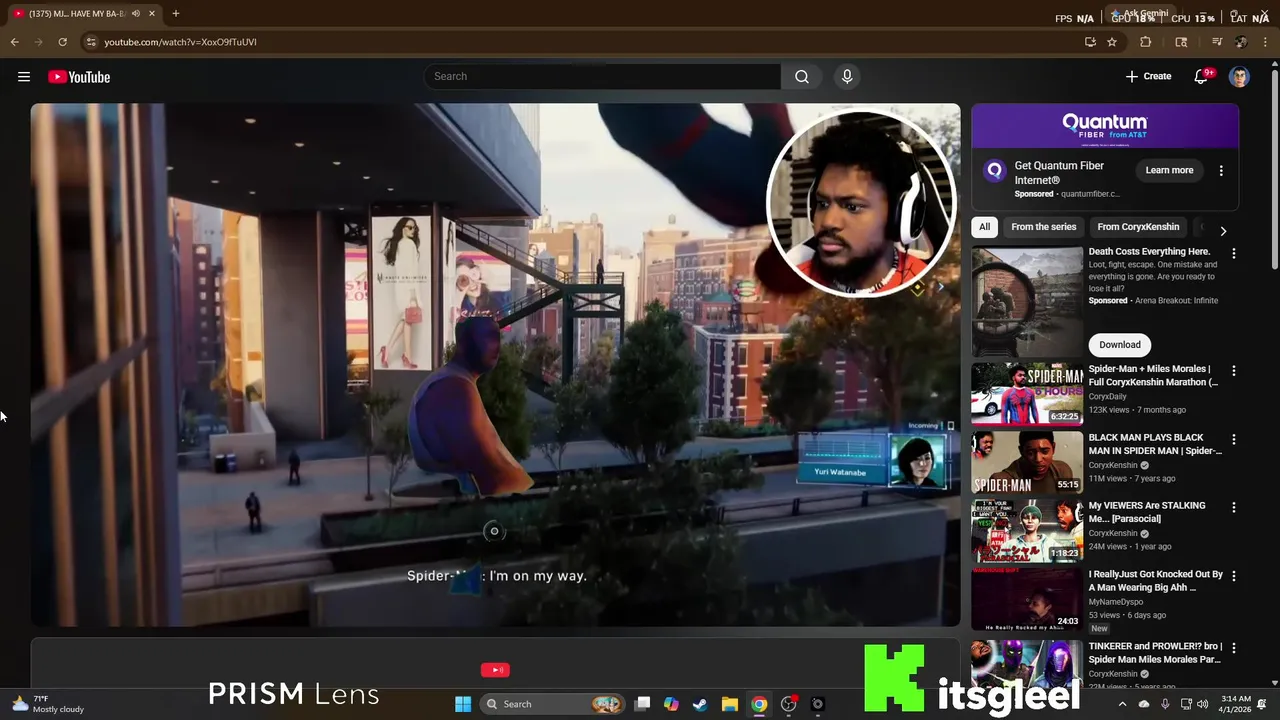Open weather widget showing Mostly cloudy
The width and height of the screenshot is (1280, 720).
[47, 704]
